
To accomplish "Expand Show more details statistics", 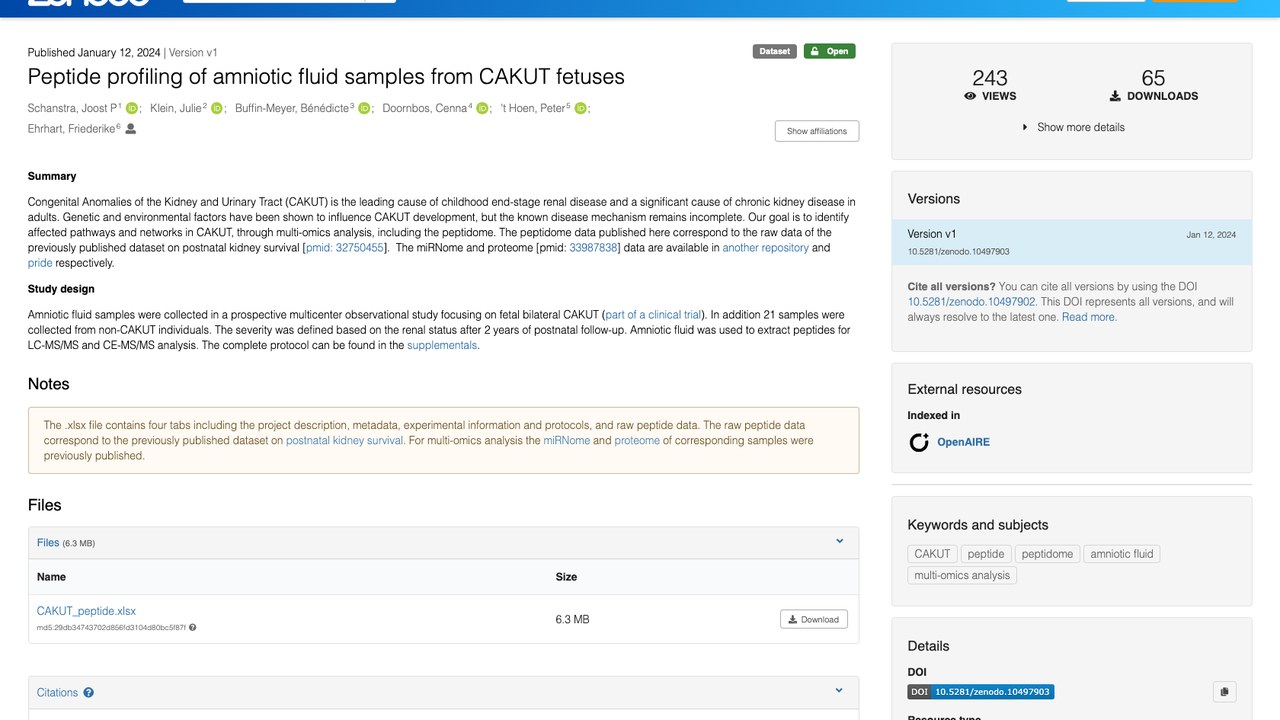I will tap(1072, 127).
